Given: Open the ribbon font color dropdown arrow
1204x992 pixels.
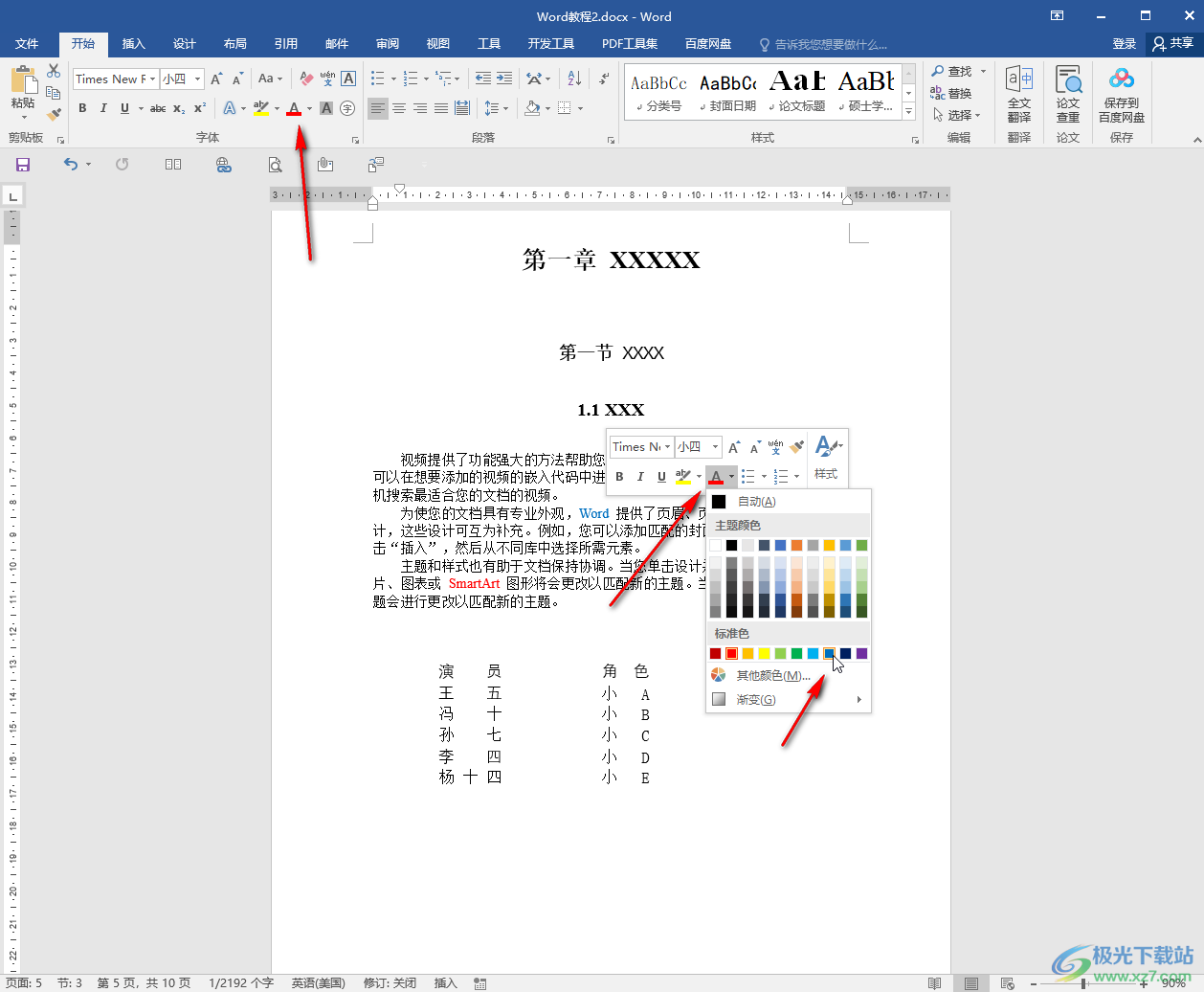Looking at the screenshot, I should click(x=309, y=109).
